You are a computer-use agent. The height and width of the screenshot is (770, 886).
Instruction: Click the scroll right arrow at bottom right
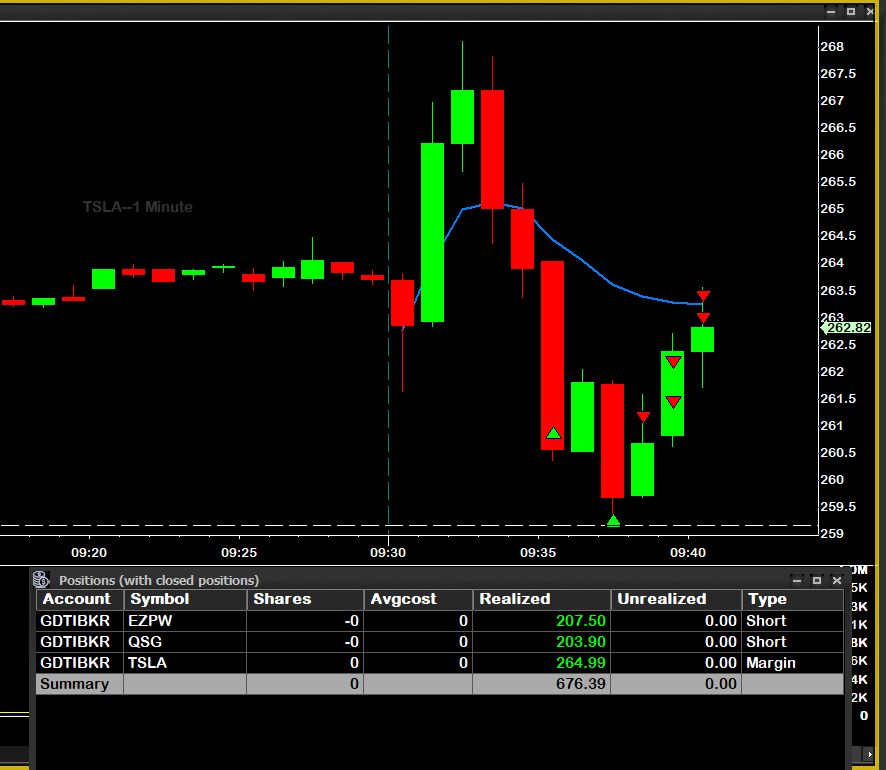(x=870, y=754)
